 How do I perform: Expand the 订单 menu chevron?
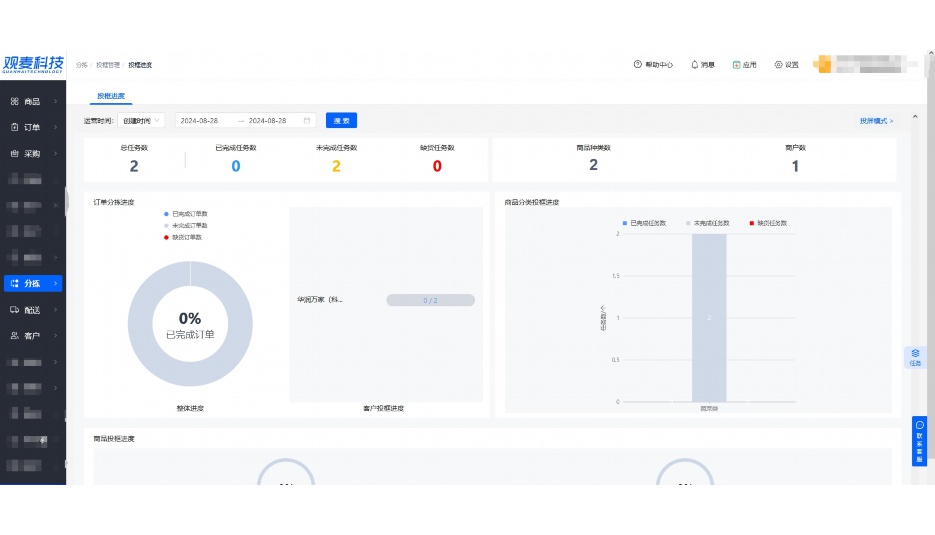(x=55, y=127)
